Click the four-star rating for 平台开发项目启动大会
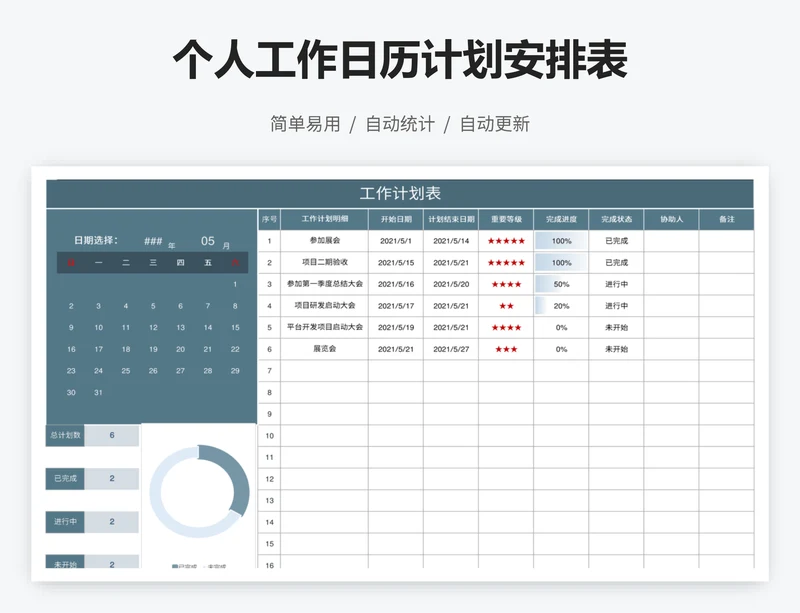Screen dimensions: 800x613 click(506, 328)
